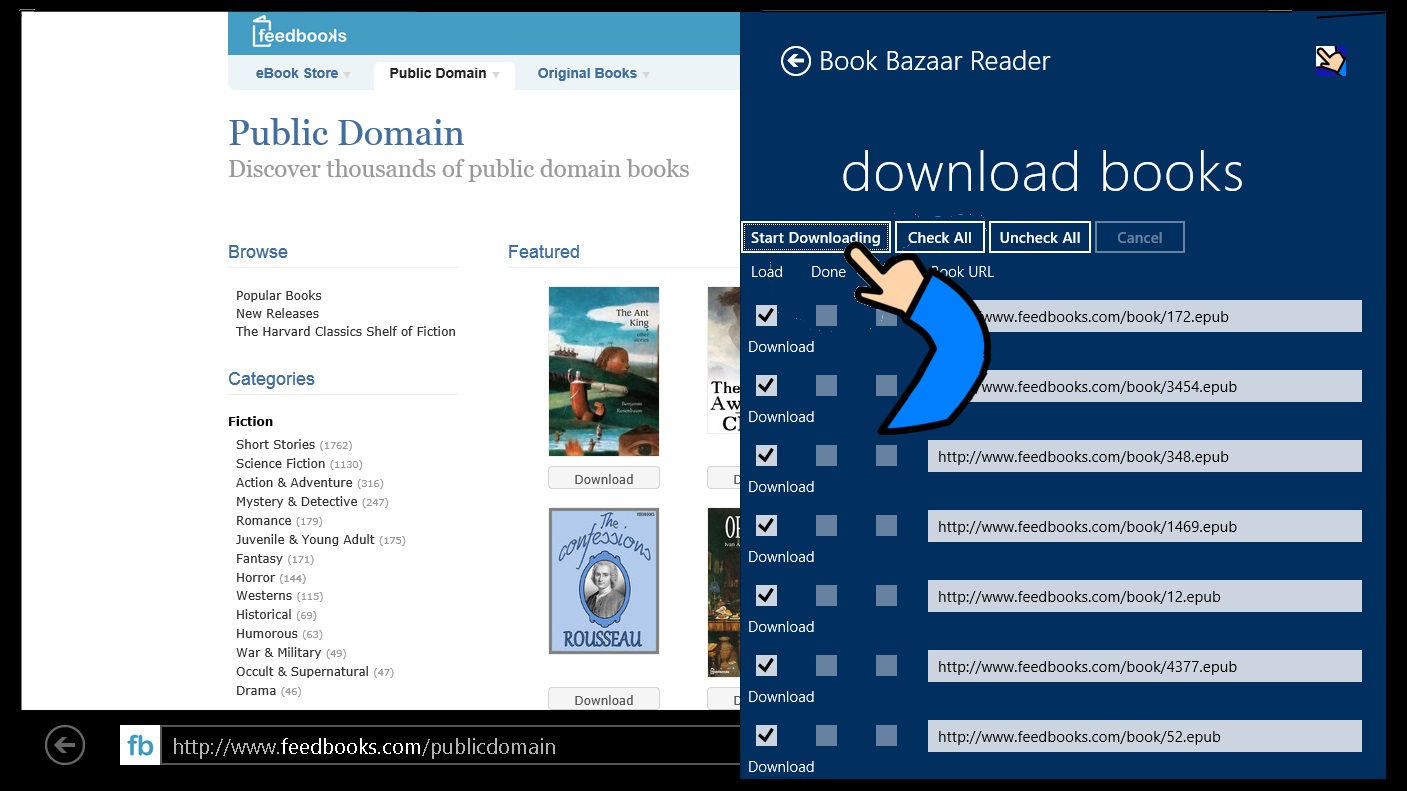Image resolution: width=1407 pixels, height=791 pixels.
Task: Uncheck Load for book/4377.epub
Action: coord(766,666)
